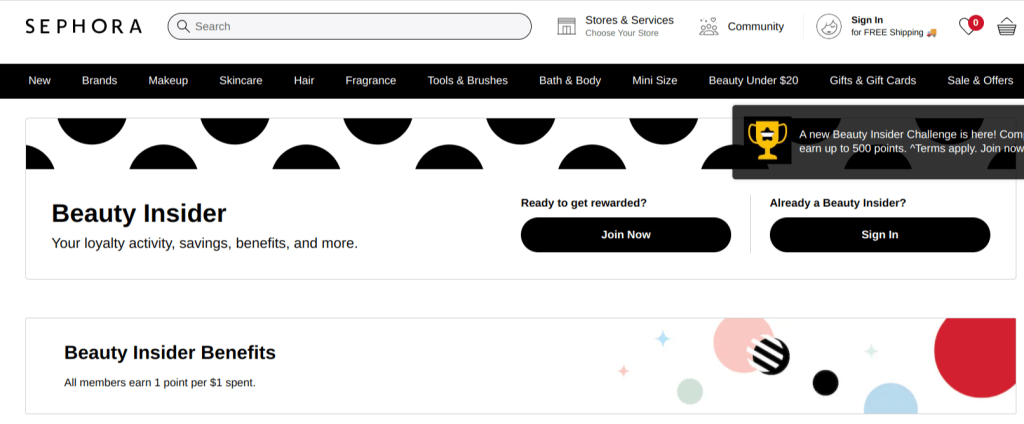Open the Hair menu
The height and width of the screenshot is (424, 1024).
(x=304, y=80)
